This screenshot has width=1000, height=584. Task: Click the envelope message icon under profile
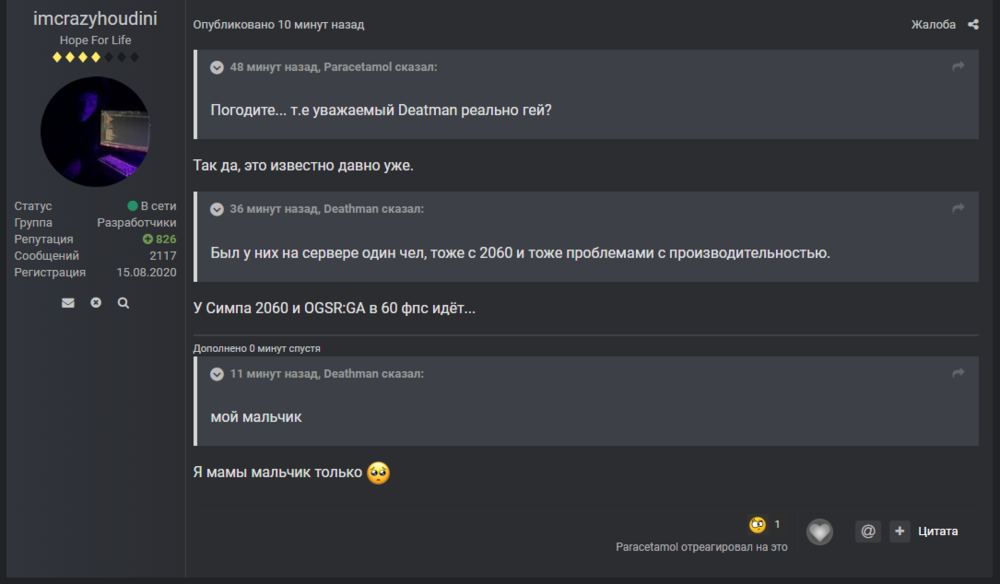[68, 303]
